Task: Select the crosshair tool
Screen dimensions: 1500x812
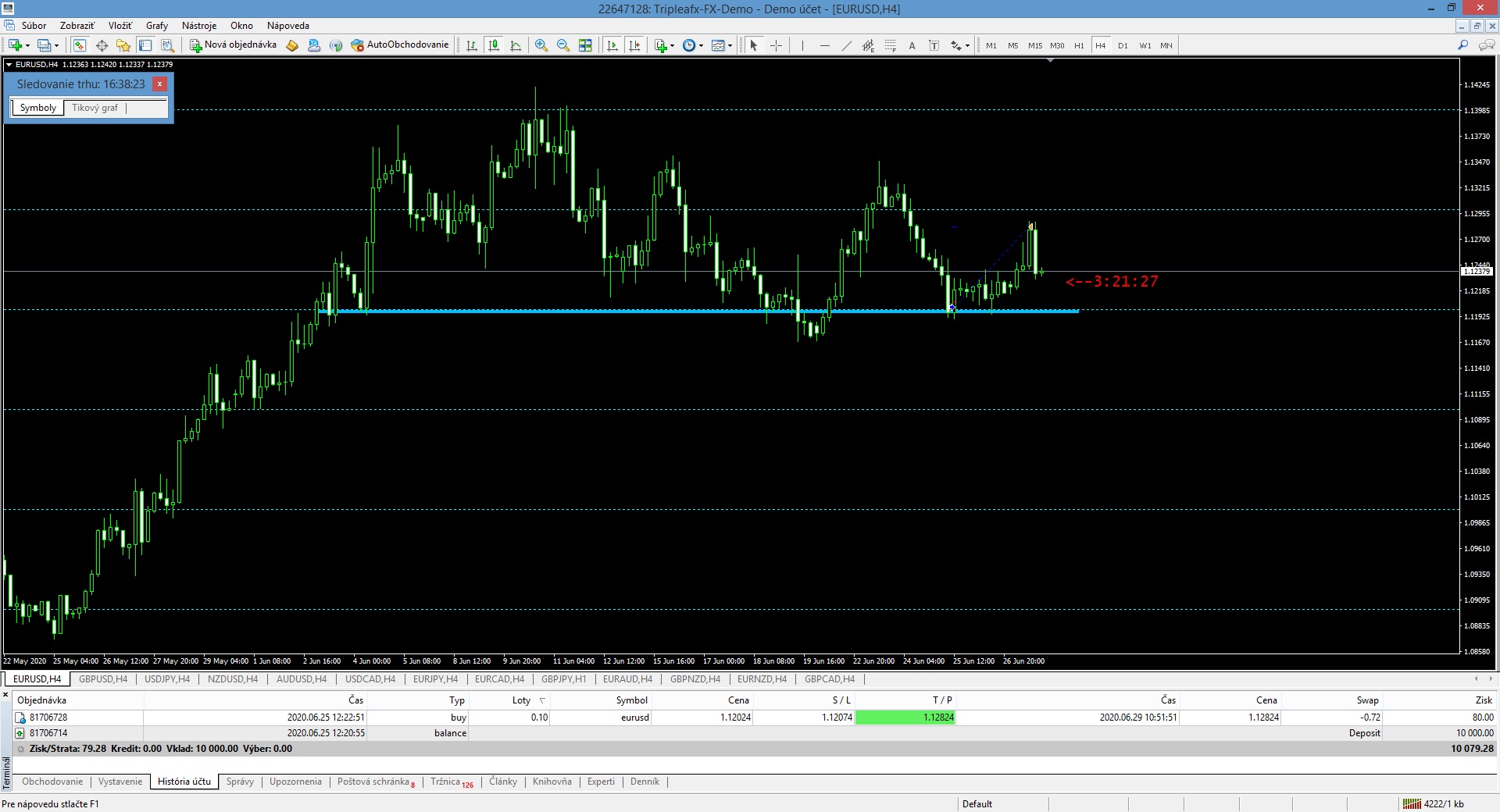Action: (x=776, y=45)
